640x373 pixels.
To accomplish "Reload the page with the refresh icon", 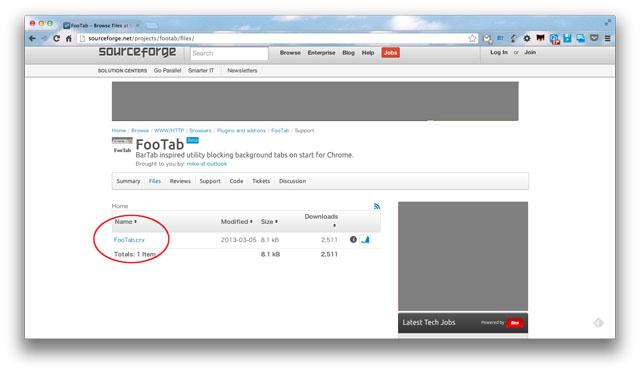I will point(56,38).
